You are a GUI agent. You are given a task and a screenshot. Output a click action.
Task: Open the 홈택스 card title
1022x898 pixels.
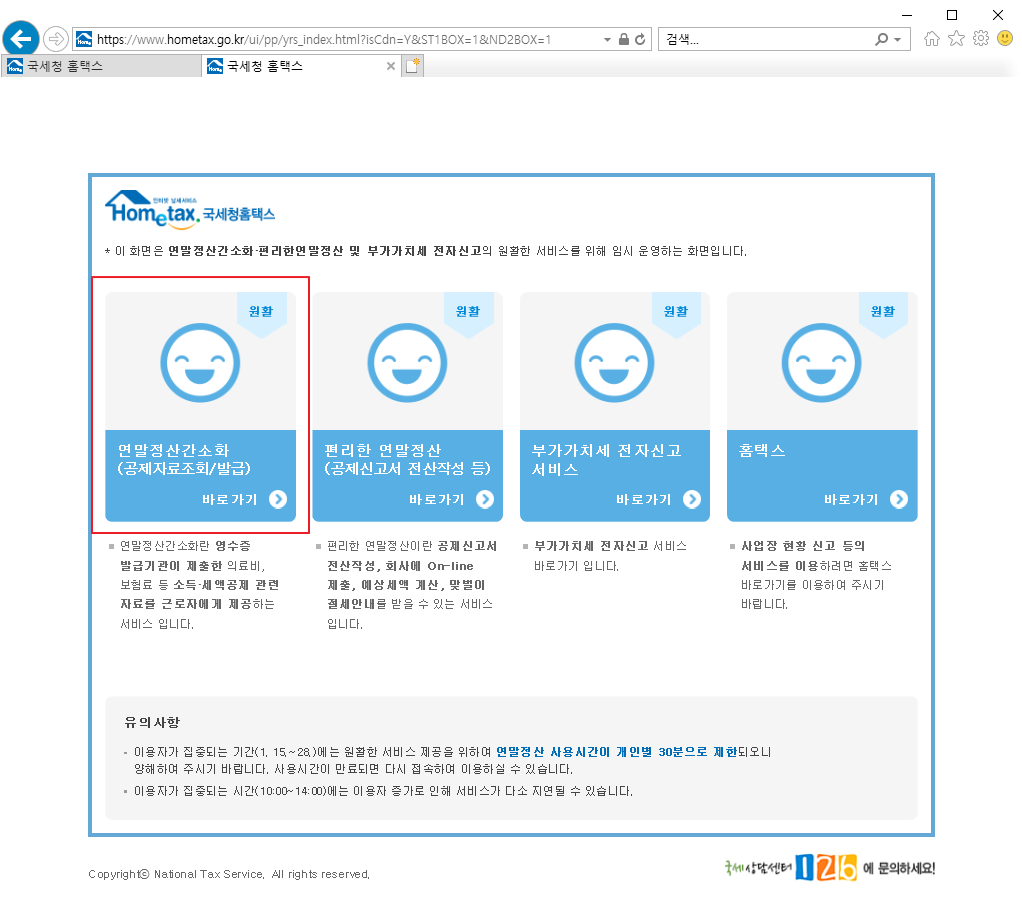tap(762, 450)
